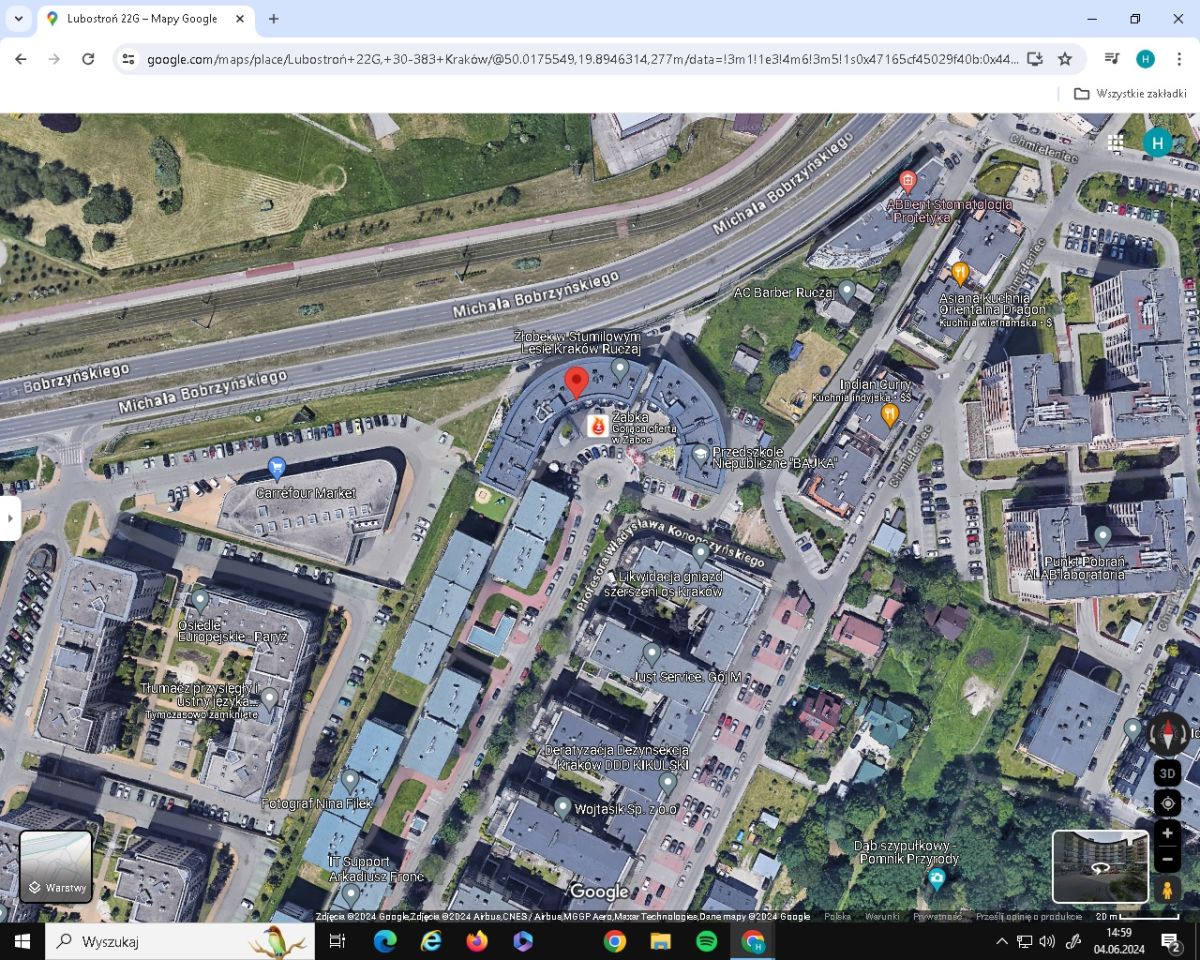Image resolution: width=1200 pixels, height=960 pixels.
Task: Click the Osiedle Europejskie - Paryż marker
Action: point(200,600)
